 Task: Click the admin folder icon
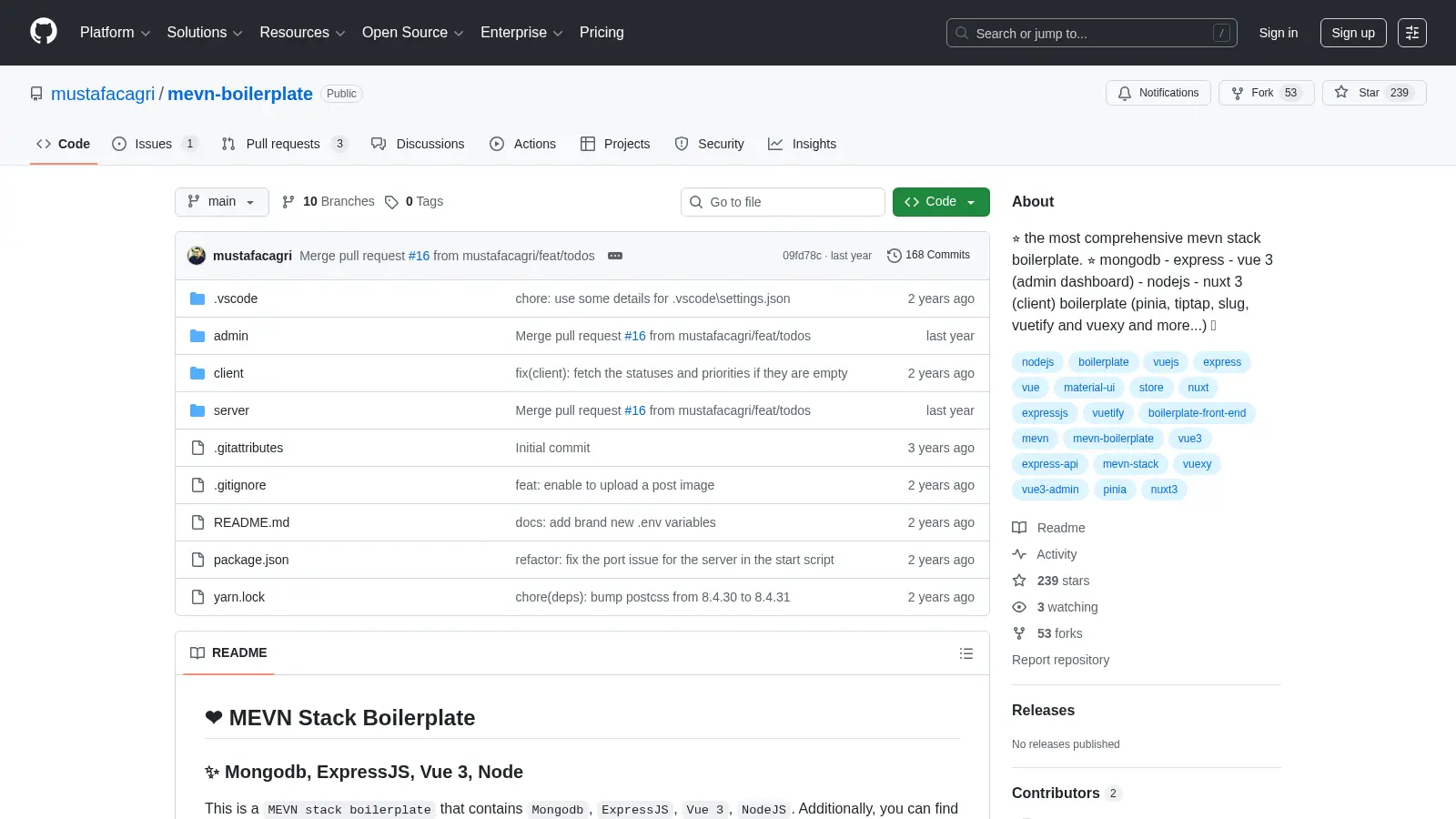197,336
